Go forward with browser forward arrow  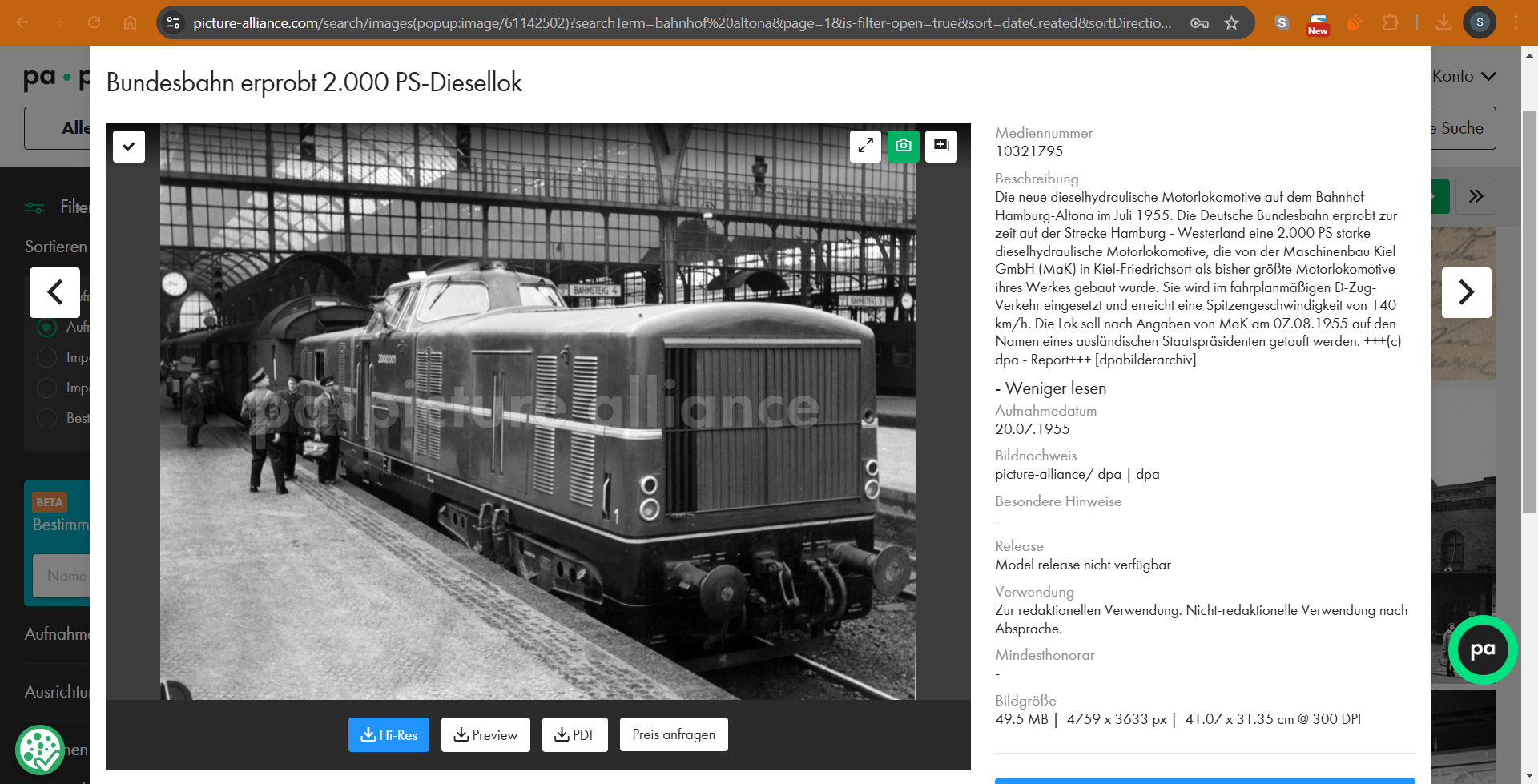tap(58, 22)
